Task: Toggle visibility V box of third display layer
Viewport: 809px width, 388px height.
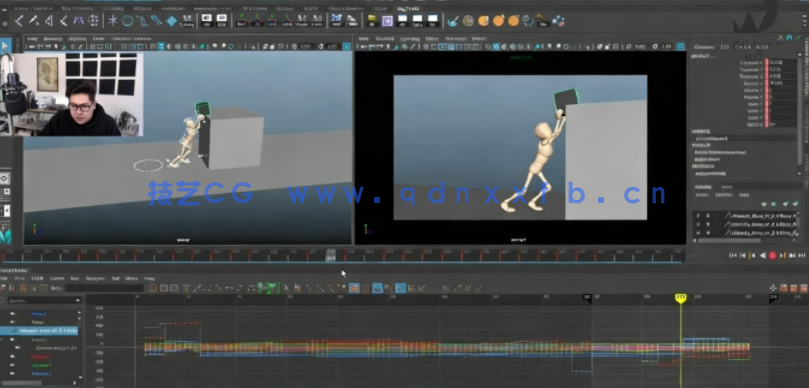Action: (x=698, y=233)
